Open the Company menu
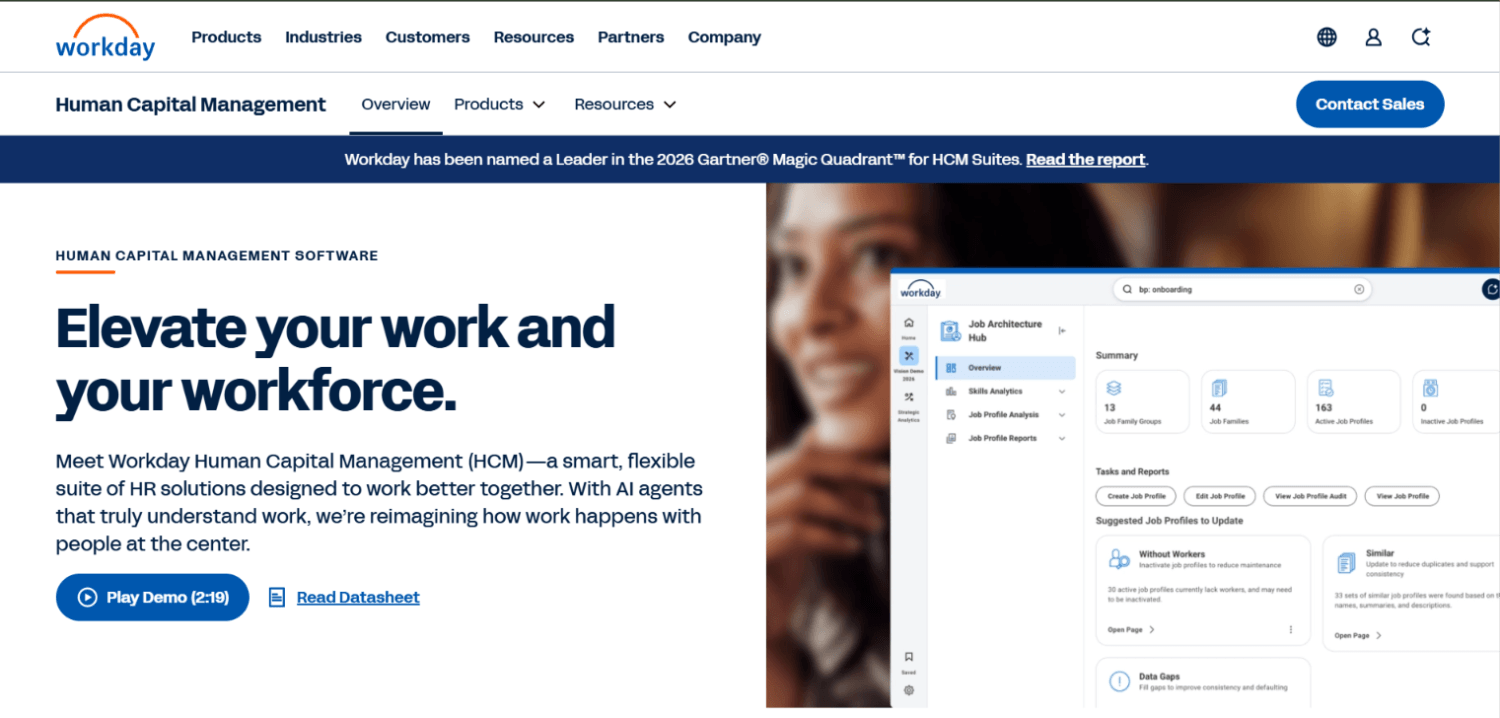The height and width of the screenshot is (718, 1500). coord(724,37)
